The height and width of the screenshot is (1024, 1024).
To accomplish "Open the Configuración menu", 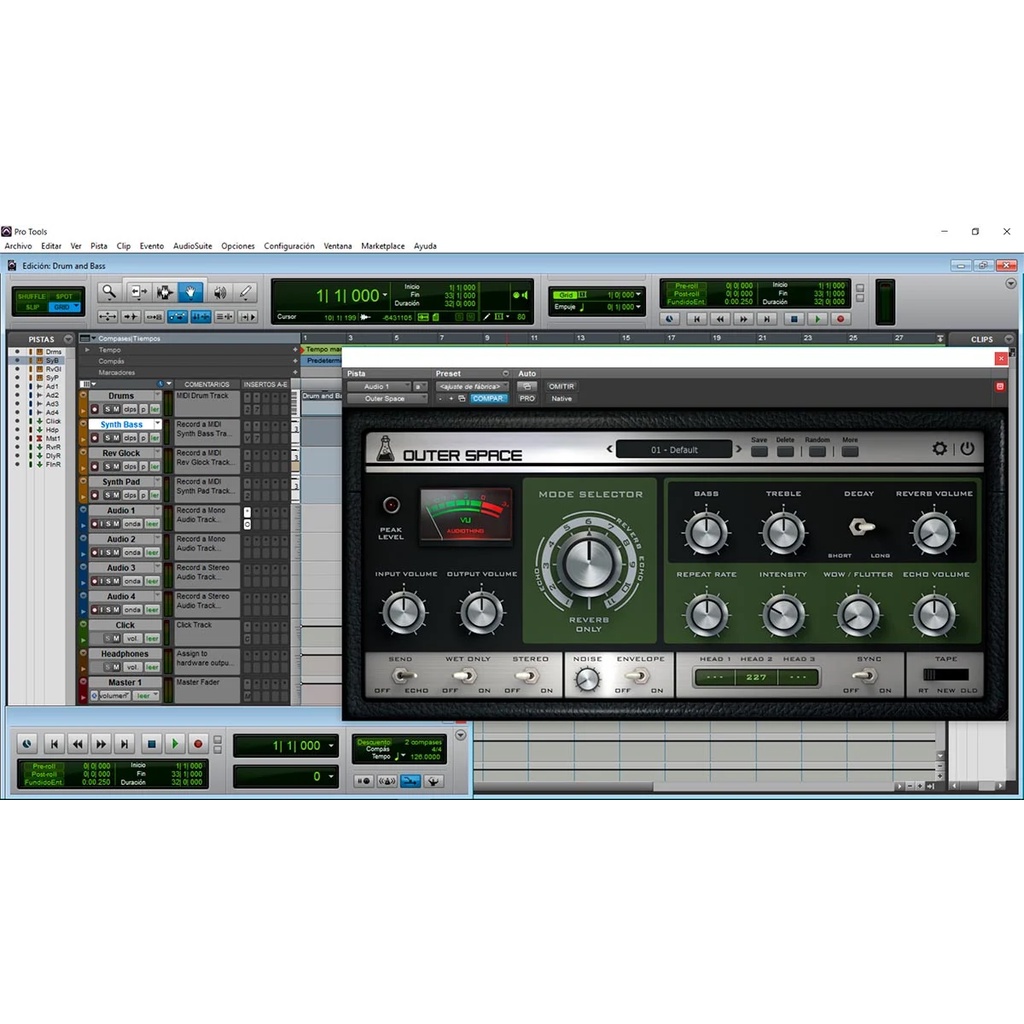I will (289, 246).
